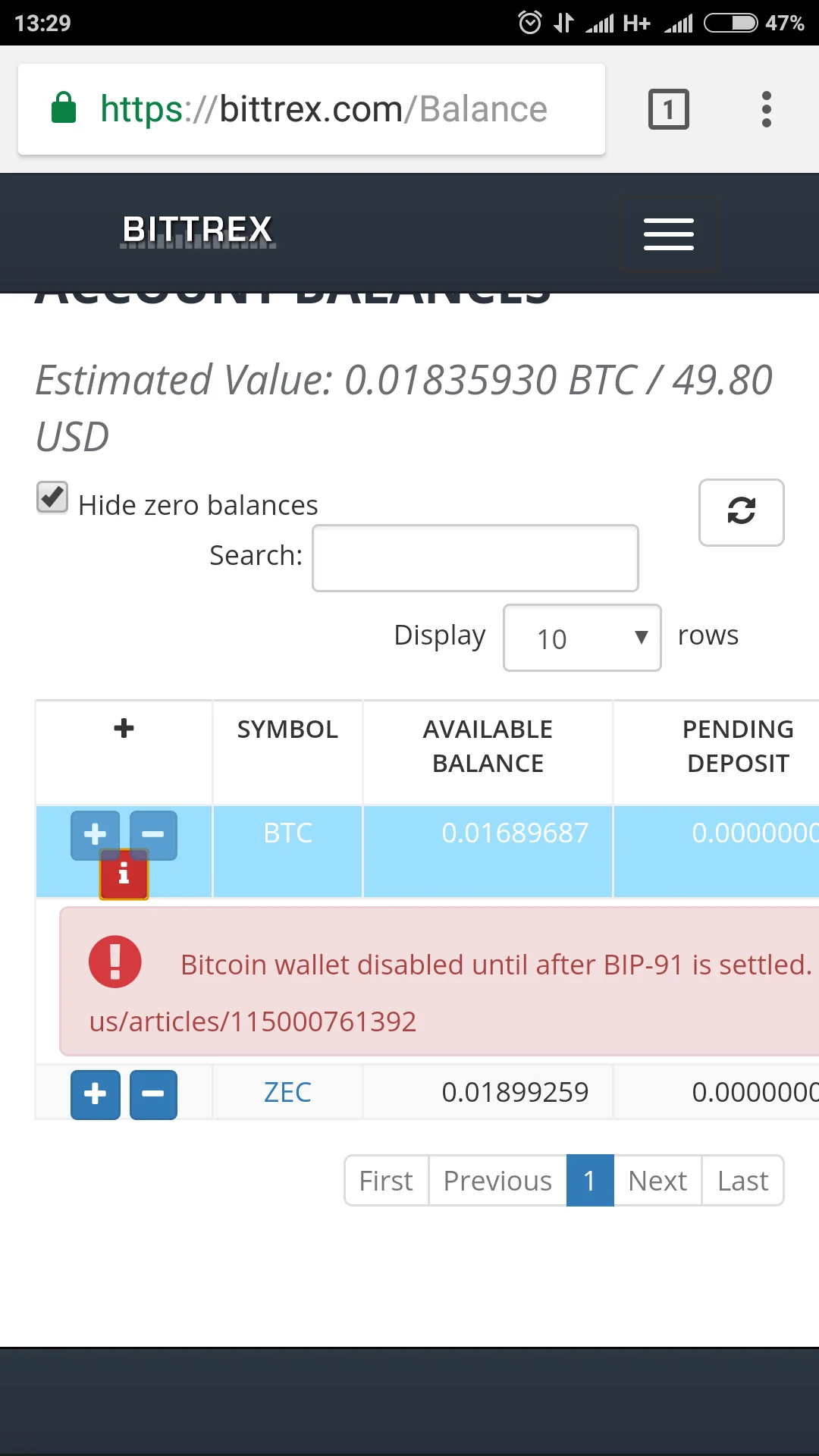The height and width of the screenshot is (1456, 819).
Task: Open the Display rows dropdown
Action: pos(582,638)
